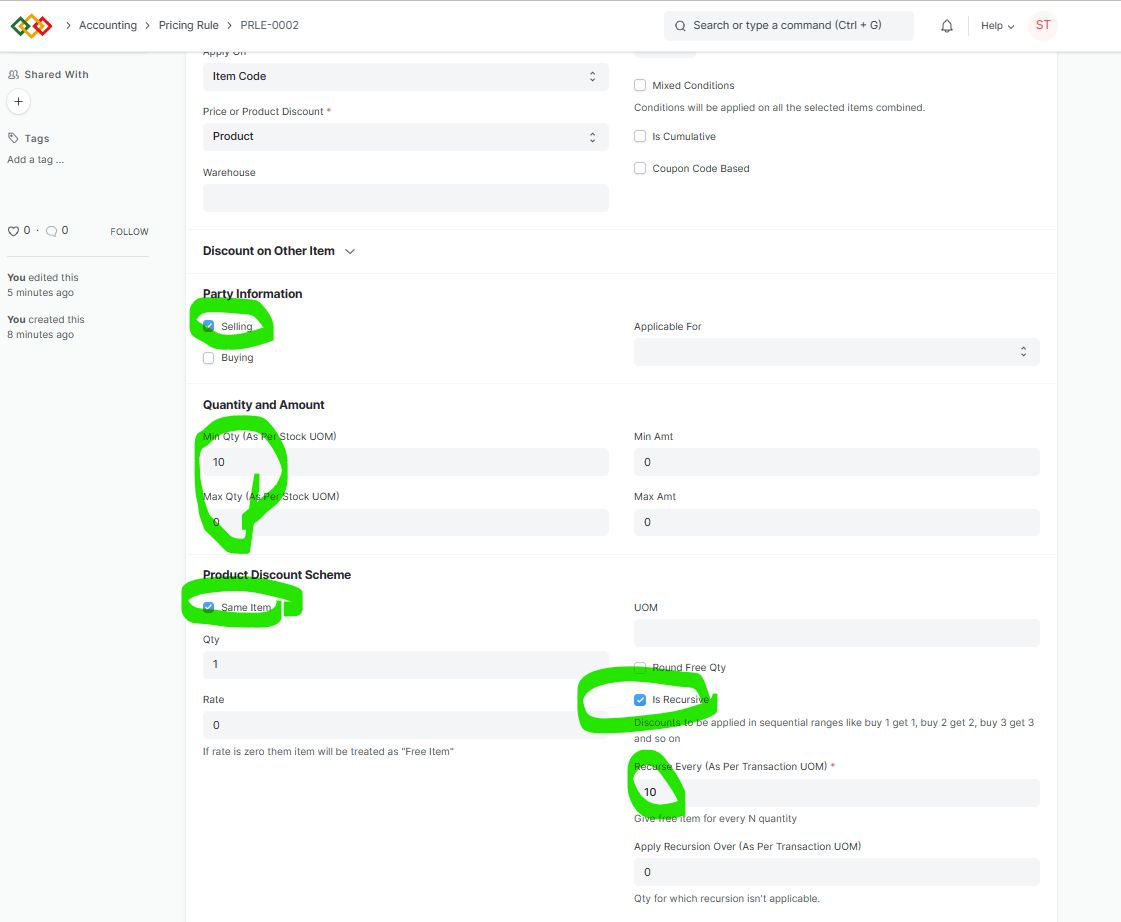Click the Shared With people icon
This screenshot has height=922, width=1121.
pos(12,74)
